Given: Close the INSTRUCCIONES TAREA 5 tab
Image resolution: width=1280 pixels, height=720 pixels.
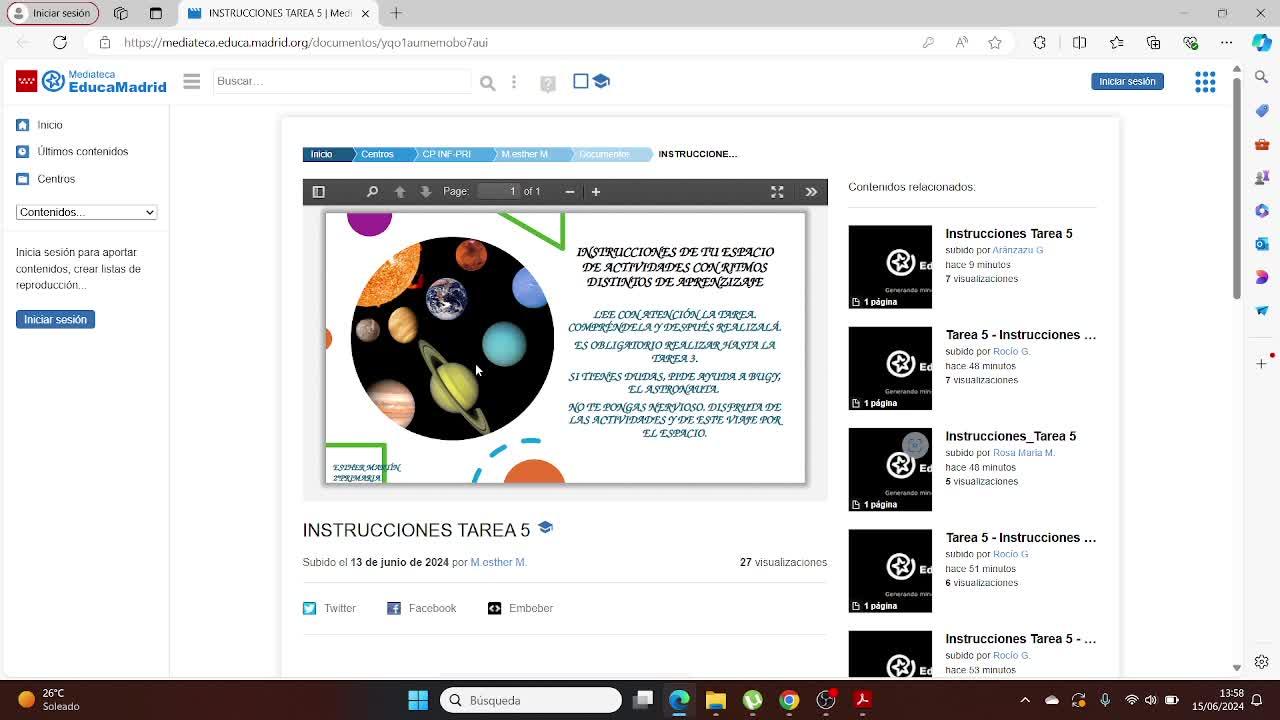Looking at the screenshot, I should point(365,13).
